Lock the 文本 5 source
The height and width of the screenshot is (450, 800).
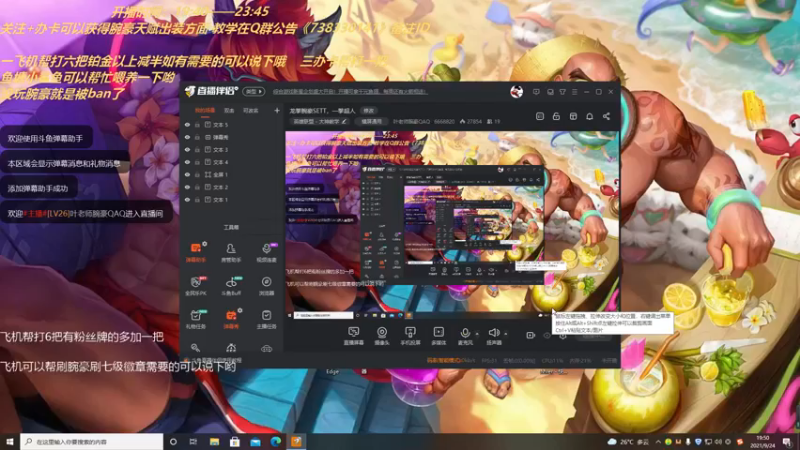pyautogui.click(x=197, y=124)
